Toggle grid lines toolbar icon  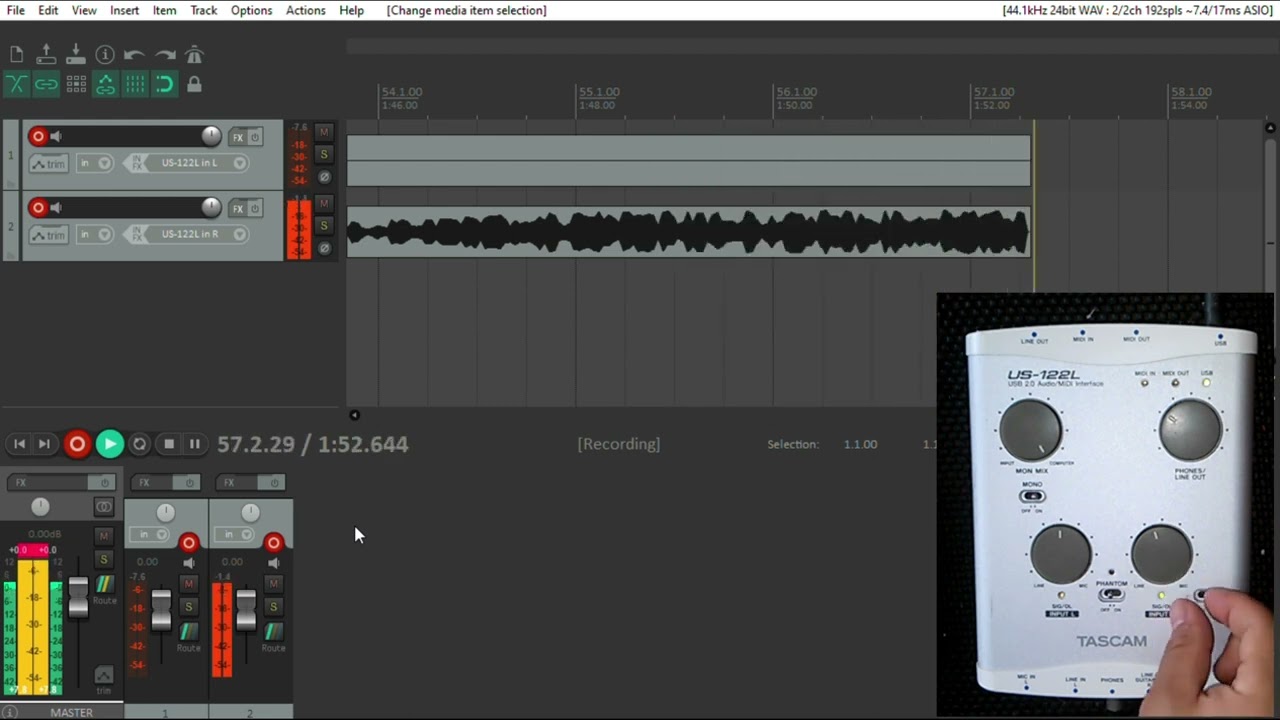[x=135, y=85]
